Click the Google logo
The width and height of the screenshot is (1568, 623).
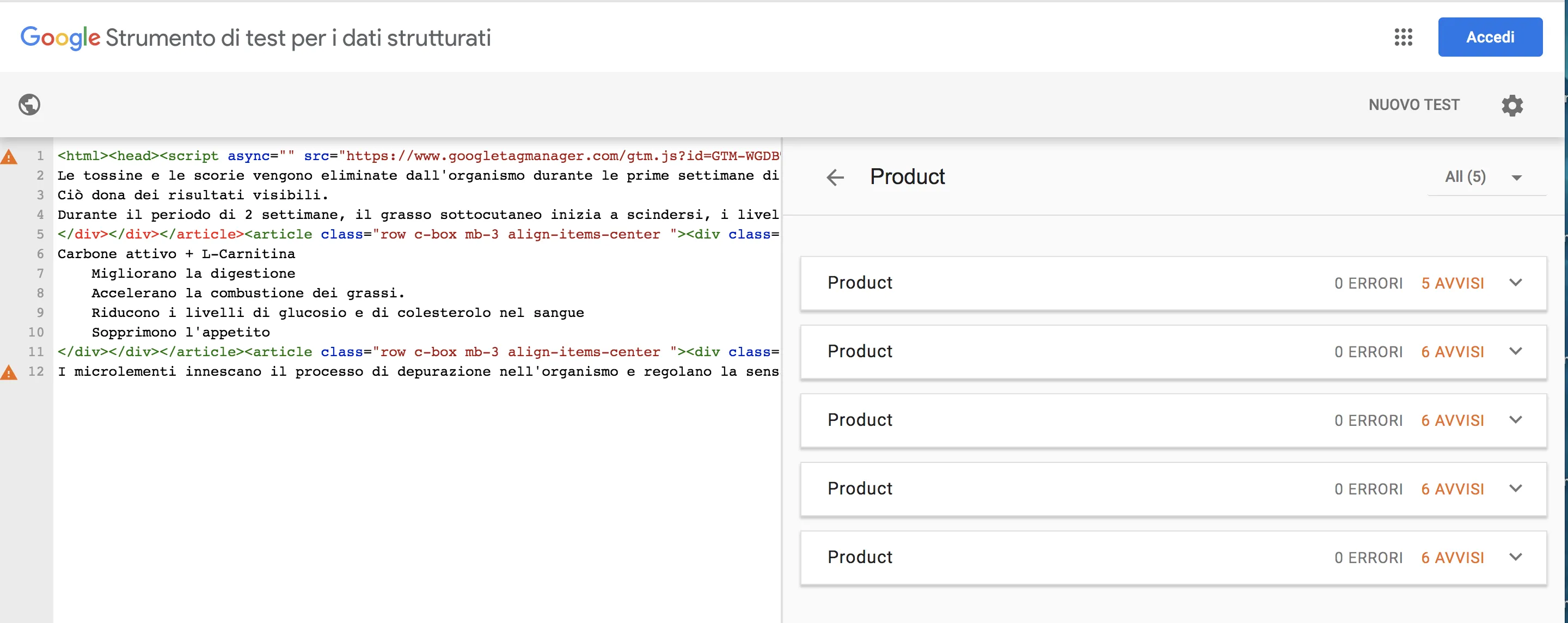point(60,38)
